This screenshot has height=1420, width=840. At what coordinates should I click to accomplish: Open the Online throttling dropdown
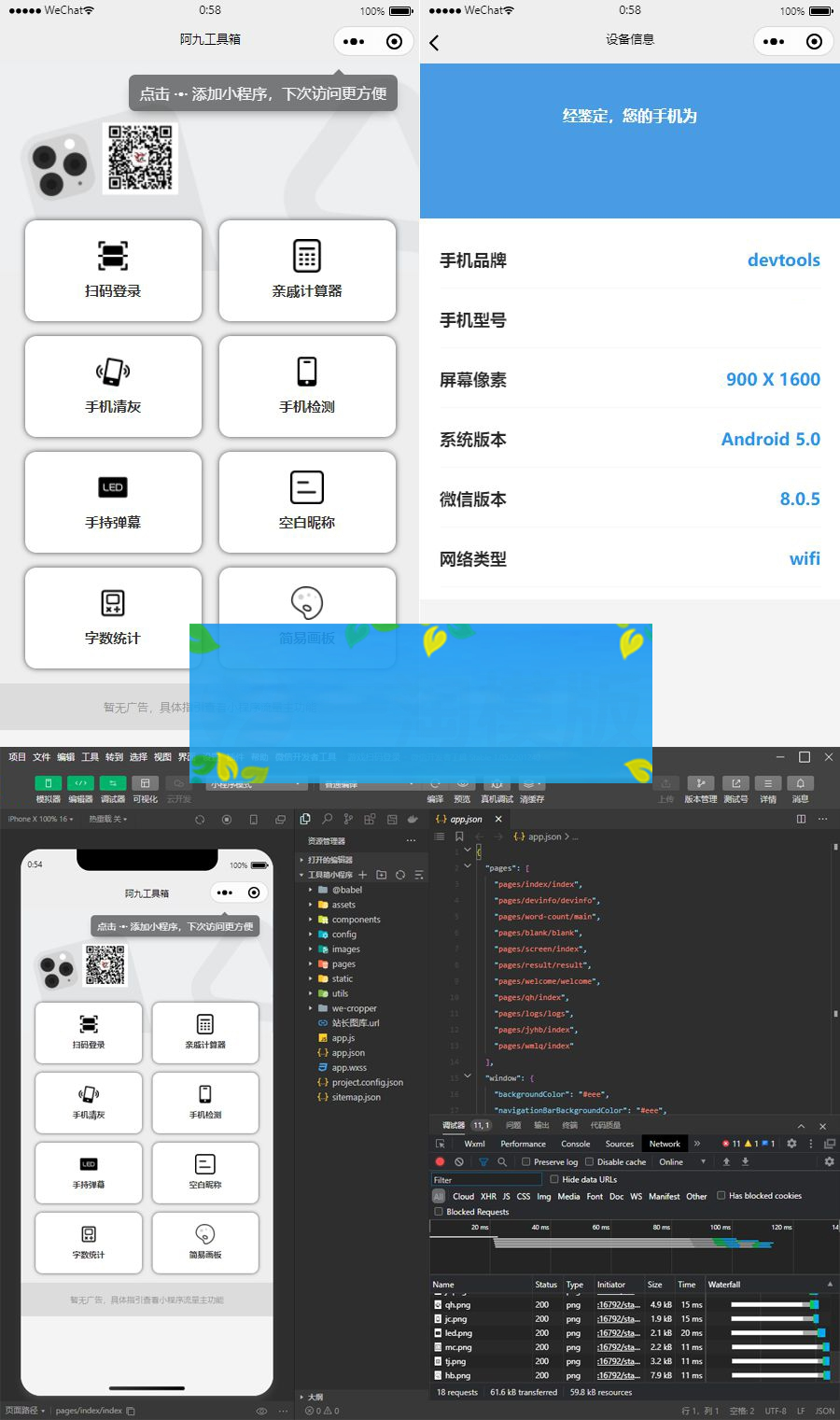(682, 1162)
